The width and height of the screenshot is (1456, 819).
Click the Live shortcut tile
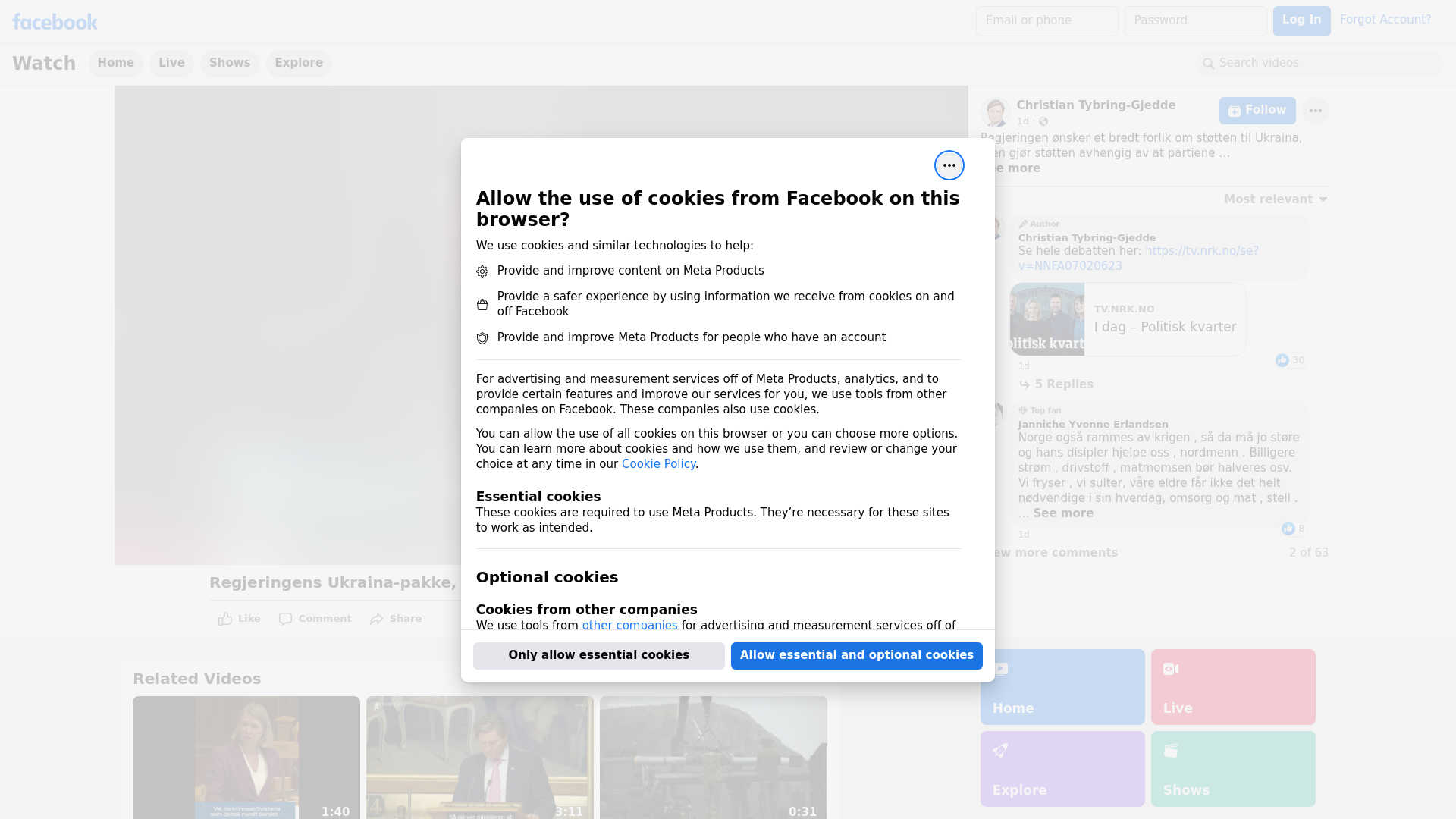(x=1233, y=687)
